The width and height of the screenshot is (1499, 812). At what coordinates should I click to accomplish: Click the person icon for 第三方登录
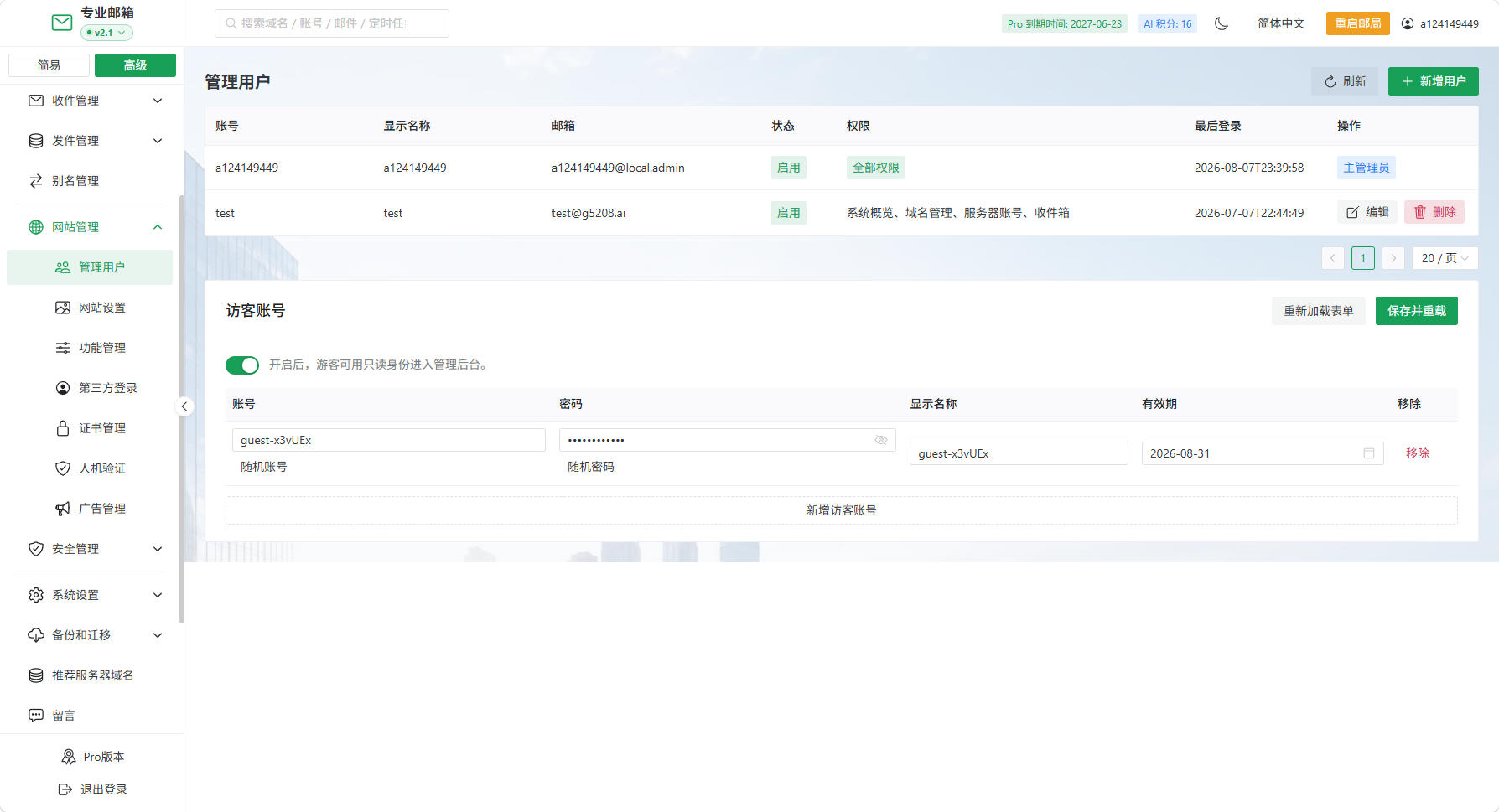[x=63, y=388]
